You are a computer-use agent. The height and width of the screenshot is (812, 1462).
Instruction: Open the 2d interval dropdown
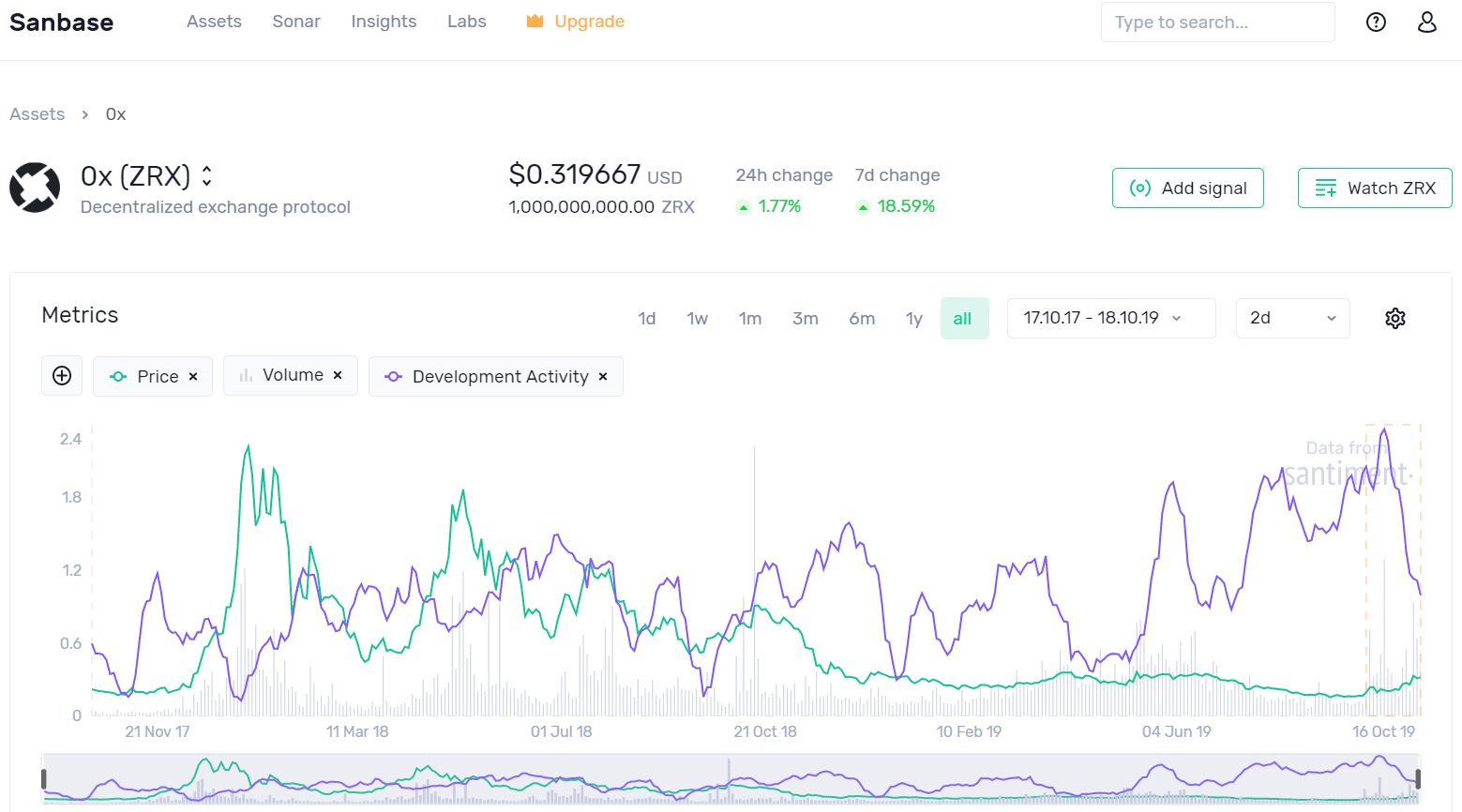tap(1292, 318)
